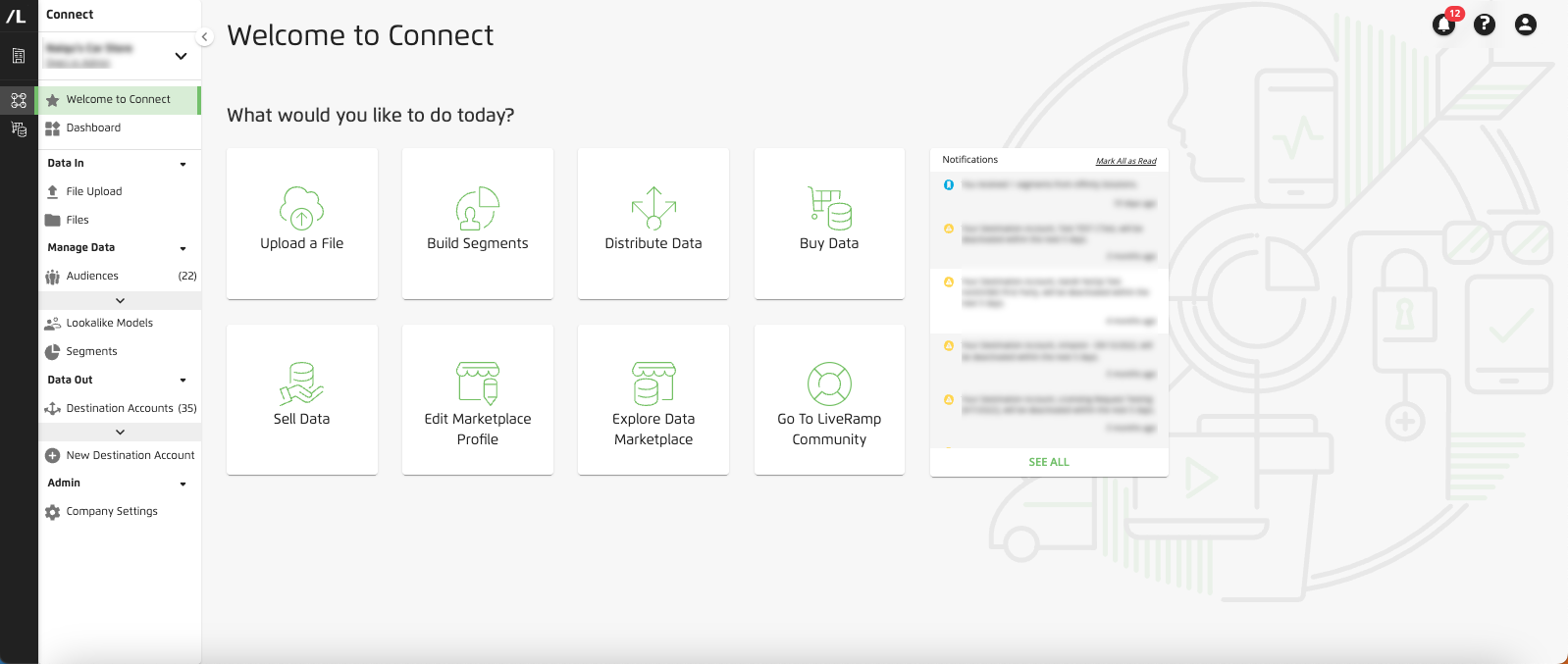1568x664 pixels.
Task: Open Destination Accounts page
Action: click(120, 409)
